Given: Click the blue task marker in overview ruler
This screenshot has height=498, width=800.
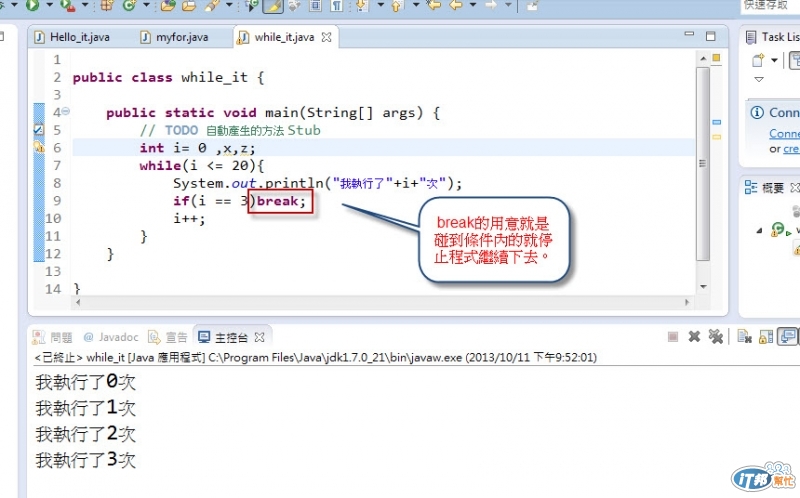Looking at the screenshot, I should click(716, 122).
